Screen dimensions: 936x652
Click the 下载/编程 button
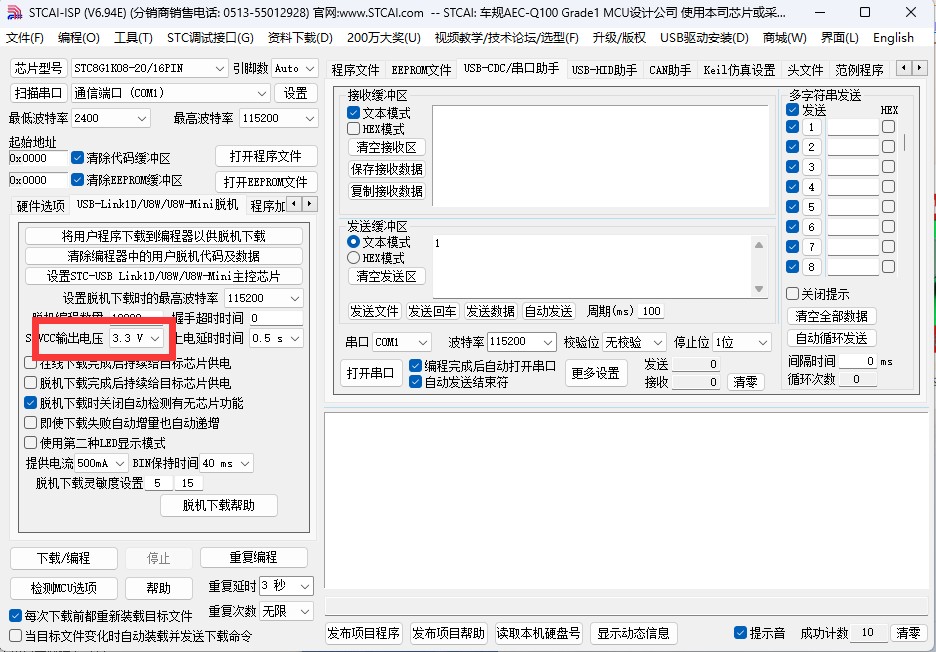tap(64, 558)
